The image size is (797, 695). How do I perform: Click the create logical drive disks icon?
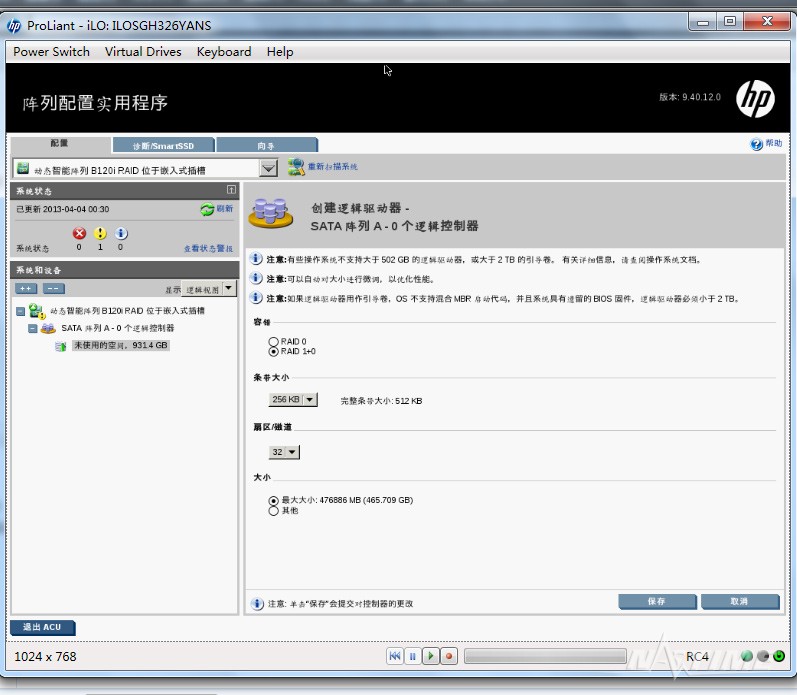(x=270, y=213)
